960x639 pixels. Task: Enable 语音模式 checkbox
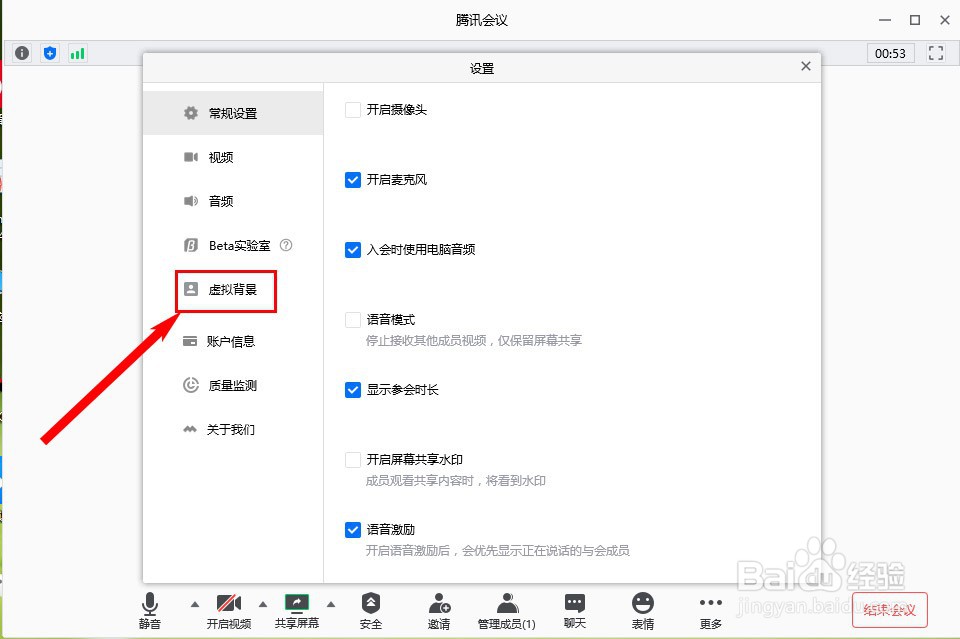pyautogui.click(x=353, y=320)
